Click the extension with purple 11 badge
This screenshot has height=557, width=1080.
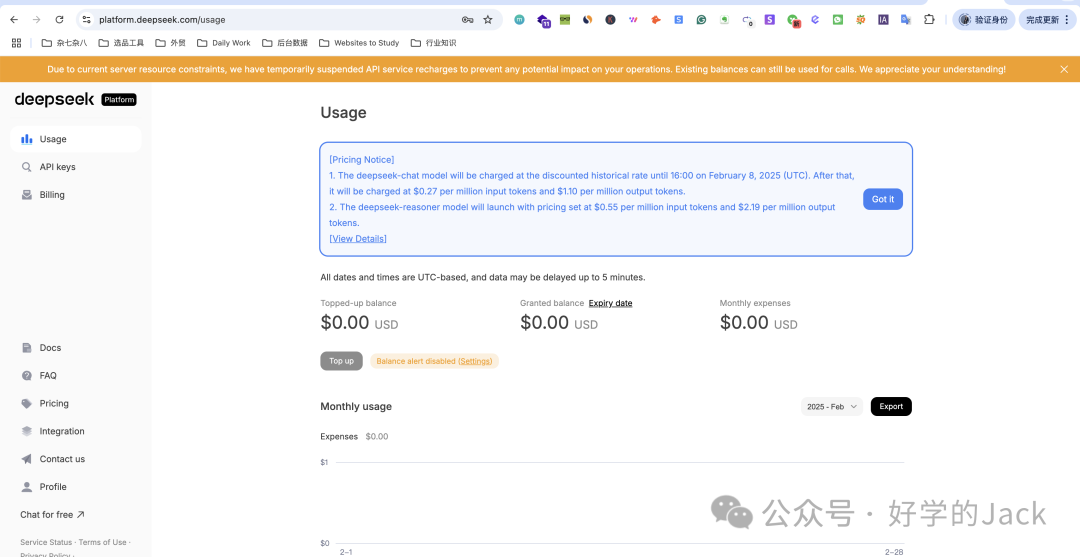[x=543, y=21]
